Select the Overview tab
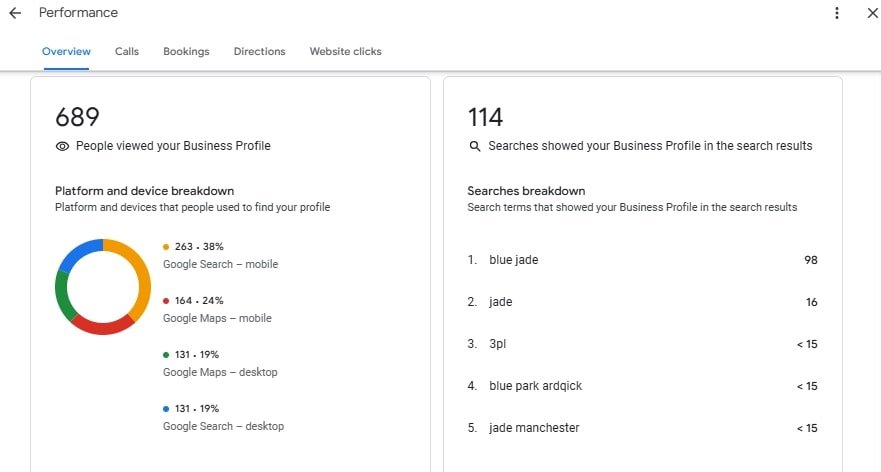 click(x=66, y=51)
